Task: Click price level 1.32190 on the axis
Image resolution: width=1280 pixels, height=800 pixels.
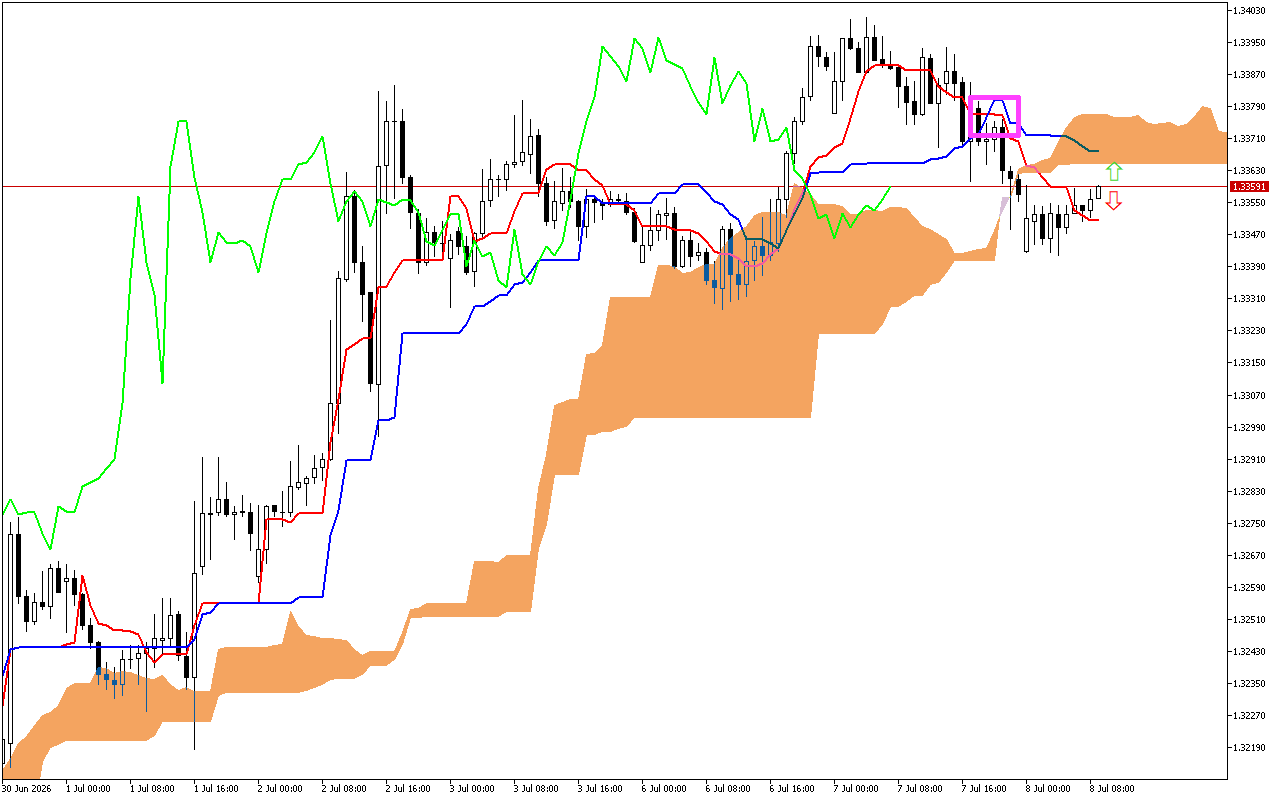Action: click(1250, 748)
